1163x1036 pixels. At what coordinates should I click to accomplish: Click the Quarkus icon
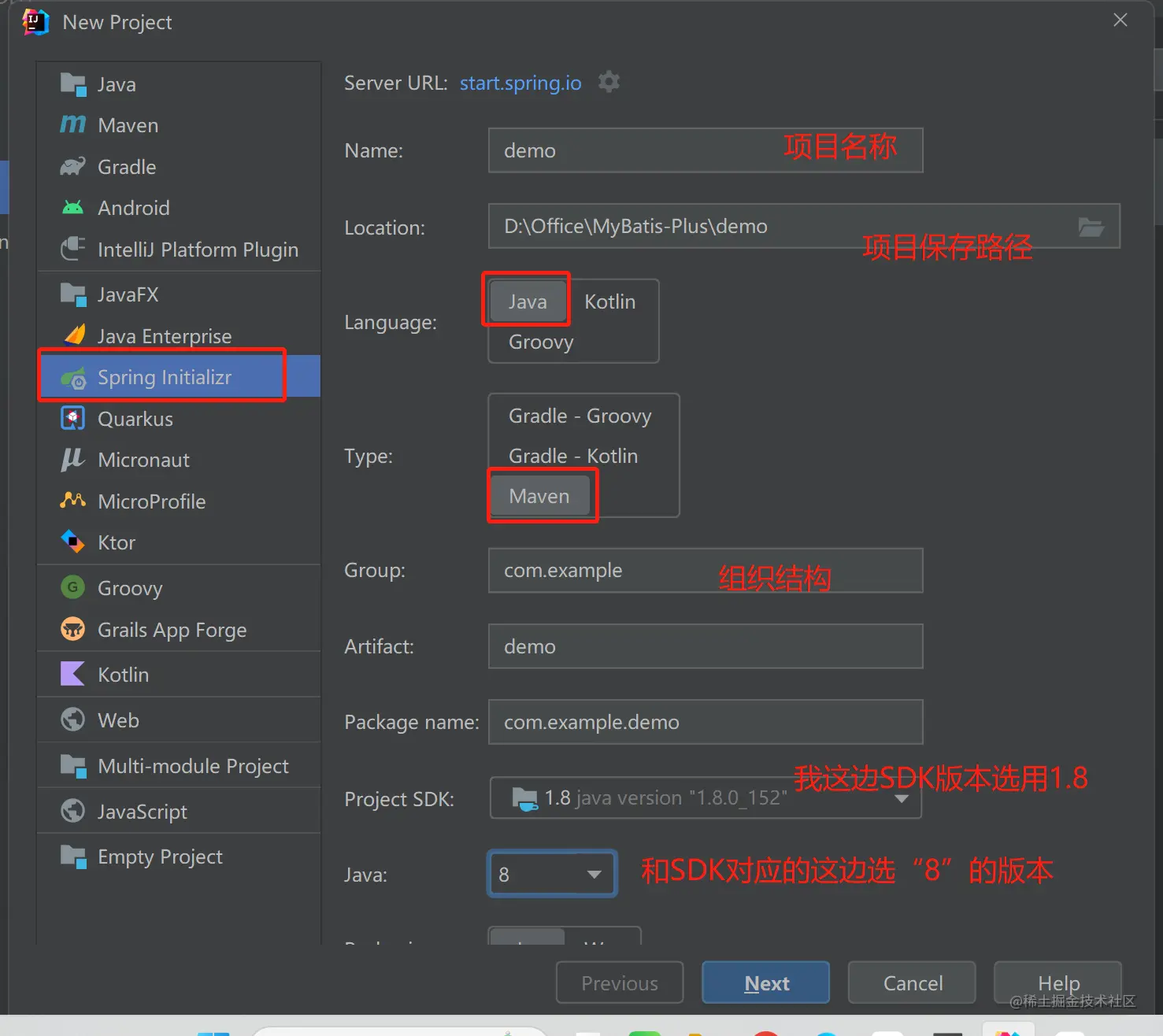(x=73, y=419)
